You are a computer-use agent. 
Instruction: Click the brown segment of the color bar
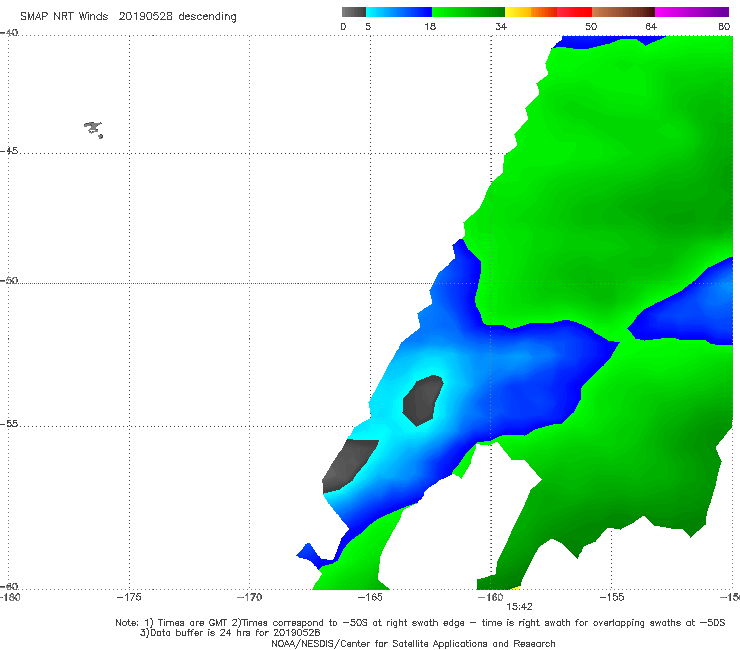click(x=623, y=12)
